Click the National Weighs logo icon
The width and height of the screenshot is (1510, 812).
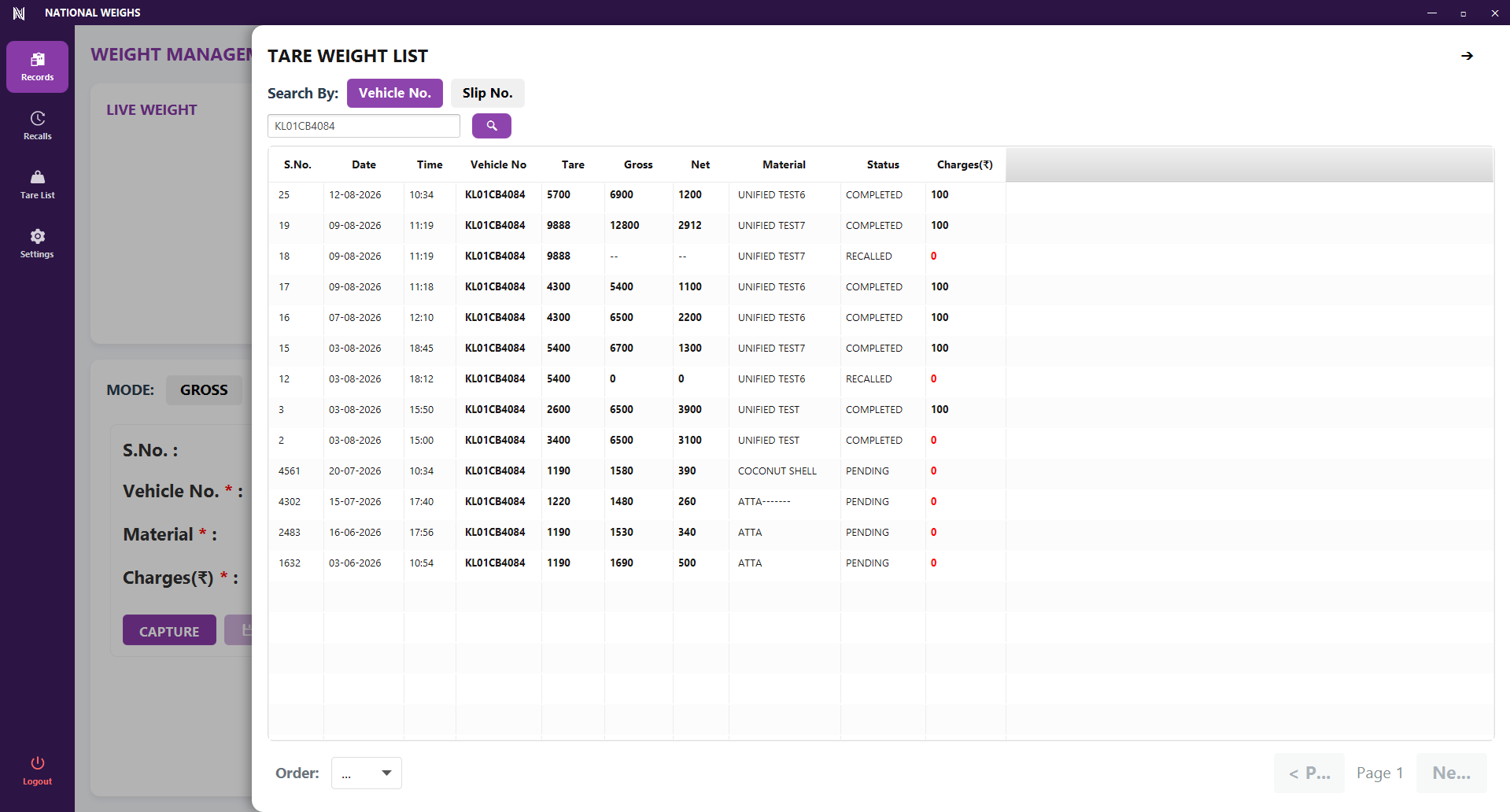(x=19, y=13)
